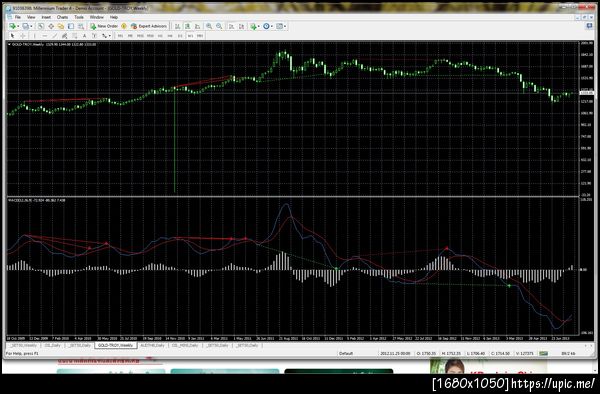Switch timeframe to W1
Image resolution: width=600 pixels, height=394 pixels.
190,36
